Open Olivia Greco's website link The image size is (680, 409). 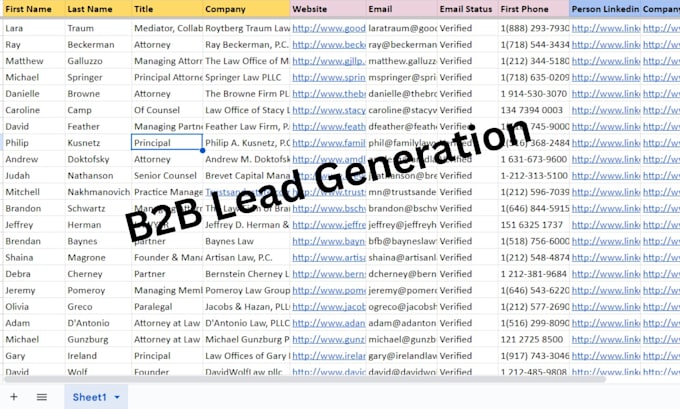pyautogui.click(x=329, y=307)
